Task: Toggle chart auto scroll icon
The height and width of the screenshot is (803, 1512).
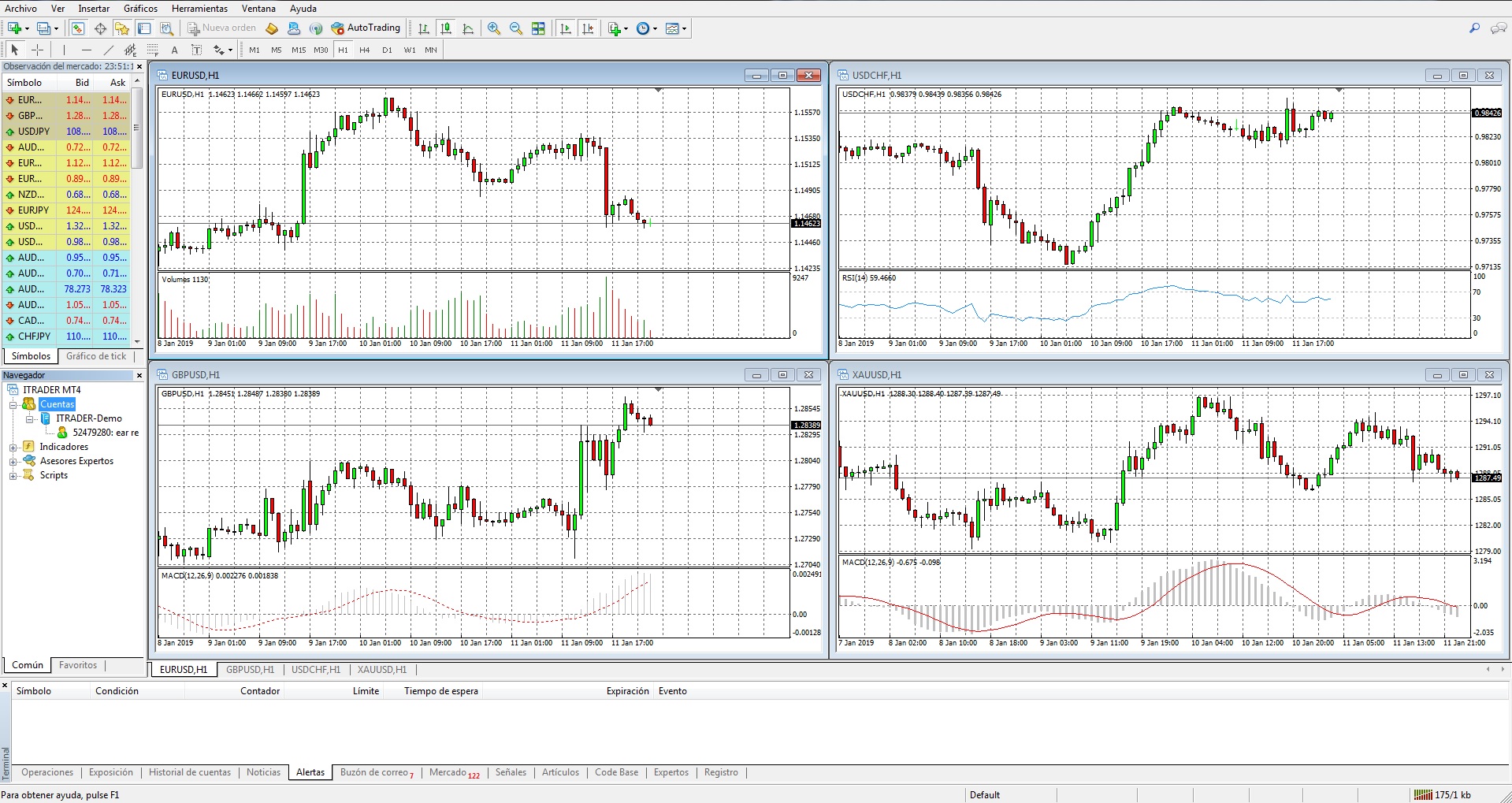Action: pos(565,28)
